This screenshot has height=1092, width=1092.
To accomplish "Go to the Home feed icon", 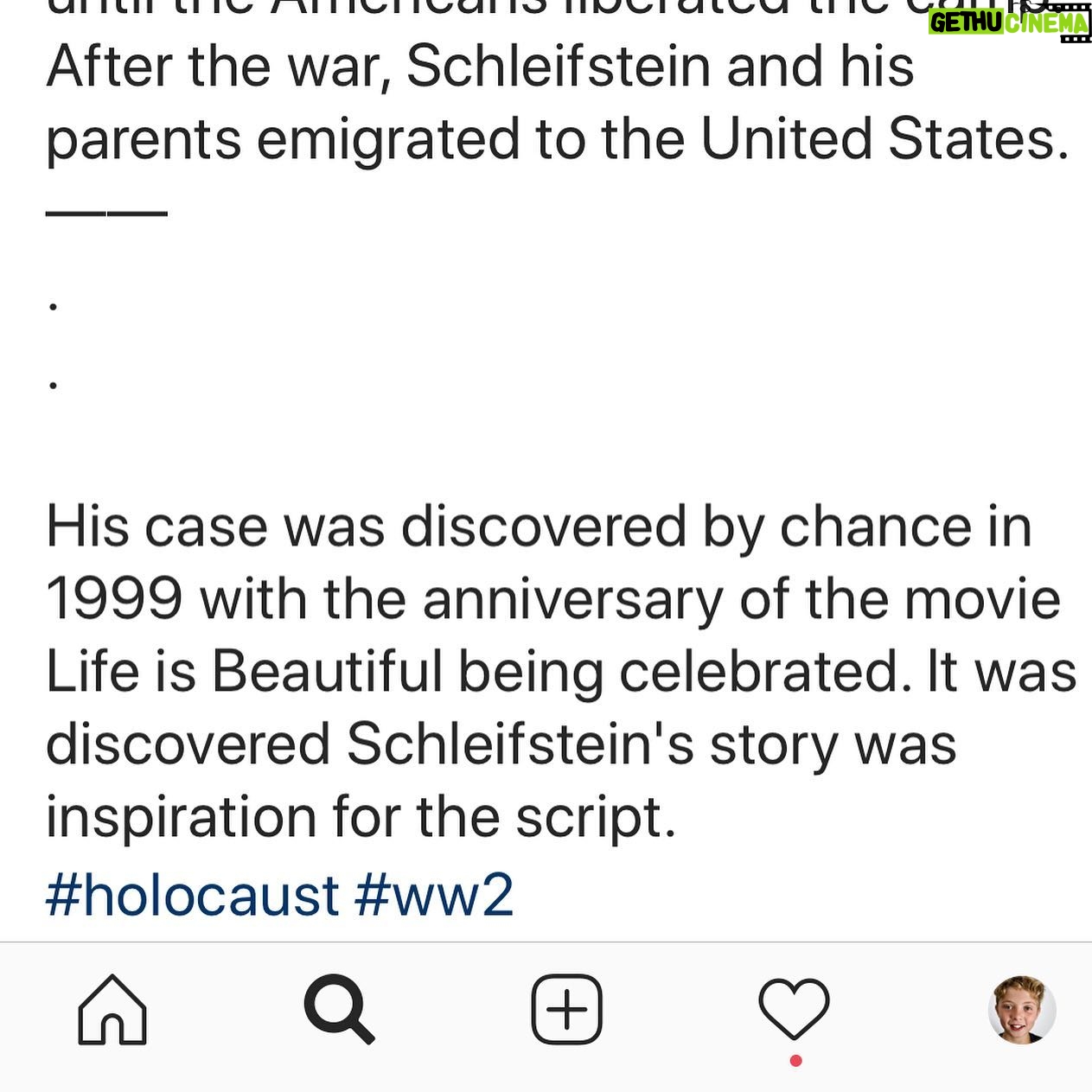I will (x=112, y=1009).
